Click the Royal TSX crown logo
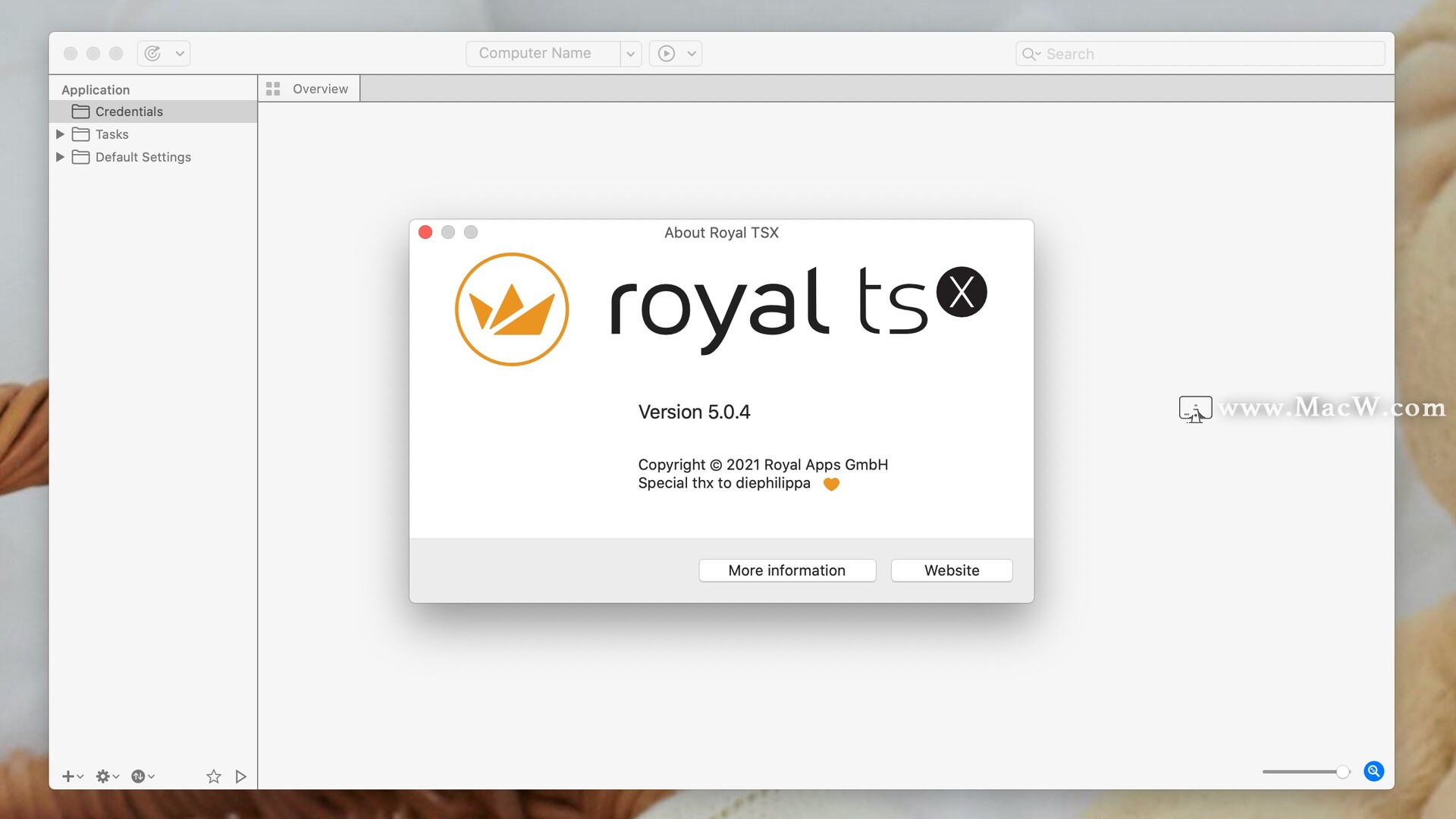This screenshot has height=819, width=1456. click(x=512, y=309)
